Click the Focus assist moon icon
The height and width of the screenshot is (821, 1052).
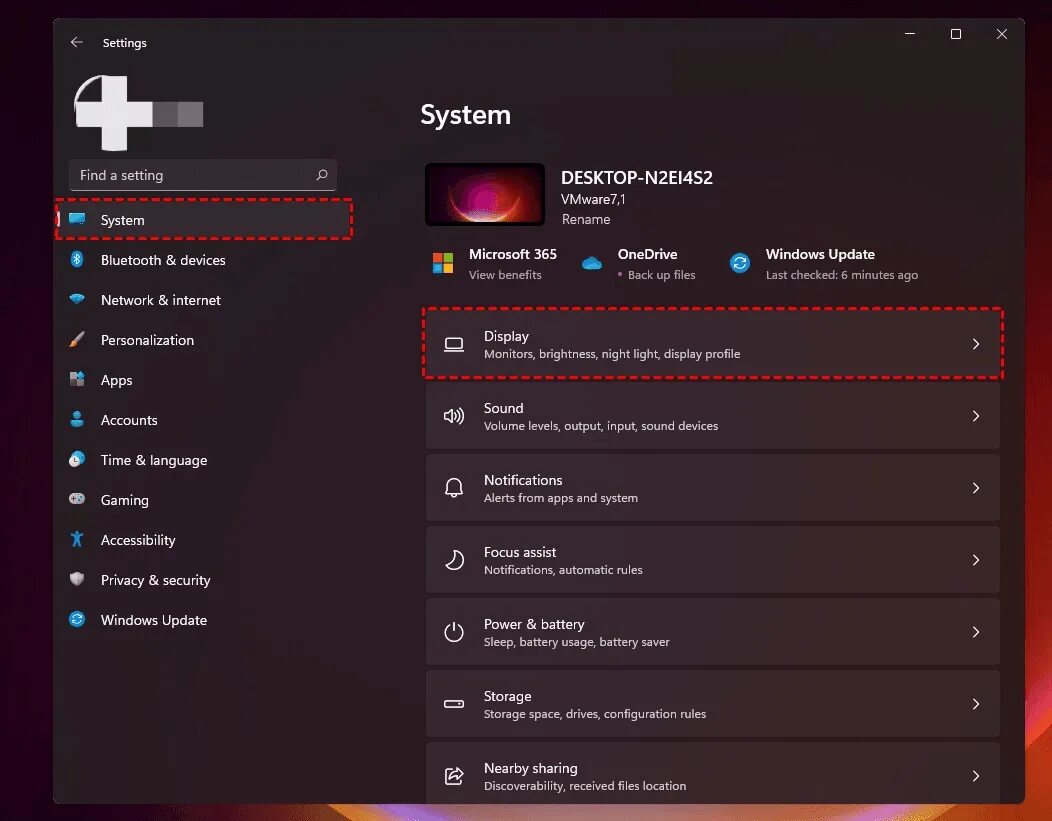[x=454, y=560]
